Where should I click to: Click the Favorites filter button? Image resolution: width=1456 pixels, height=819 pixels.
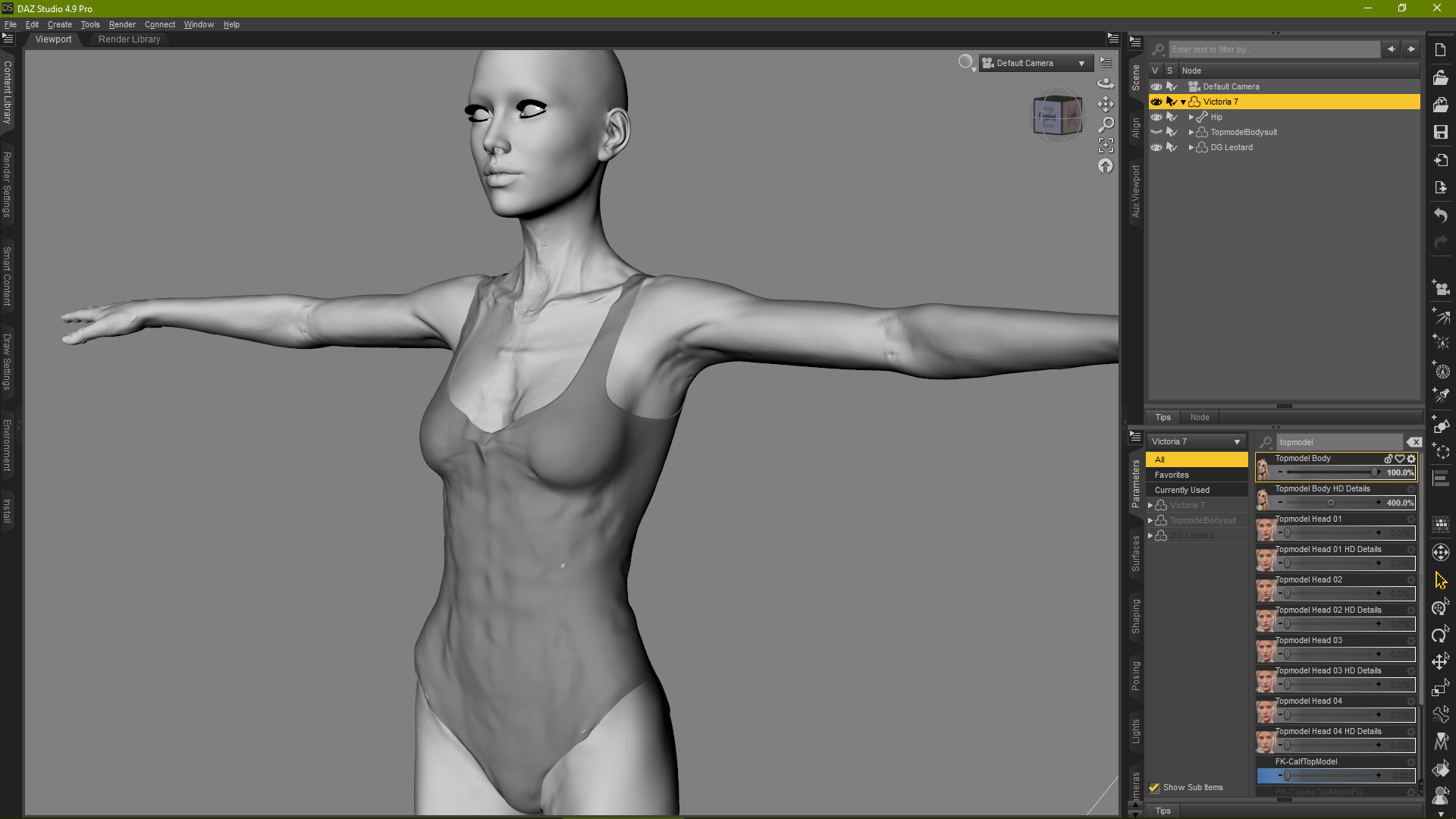(x=1172, y=474)
